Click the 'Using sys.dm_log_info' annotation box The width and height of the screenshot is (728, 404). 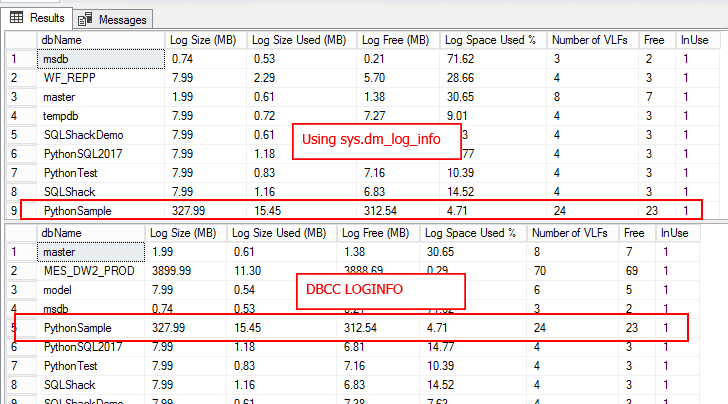click(375, 141)
